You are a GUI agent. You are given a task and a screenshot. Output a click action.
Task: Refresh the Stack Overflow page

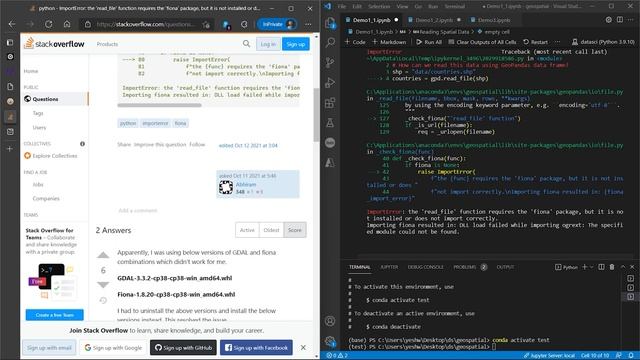(x=49, y=24)
